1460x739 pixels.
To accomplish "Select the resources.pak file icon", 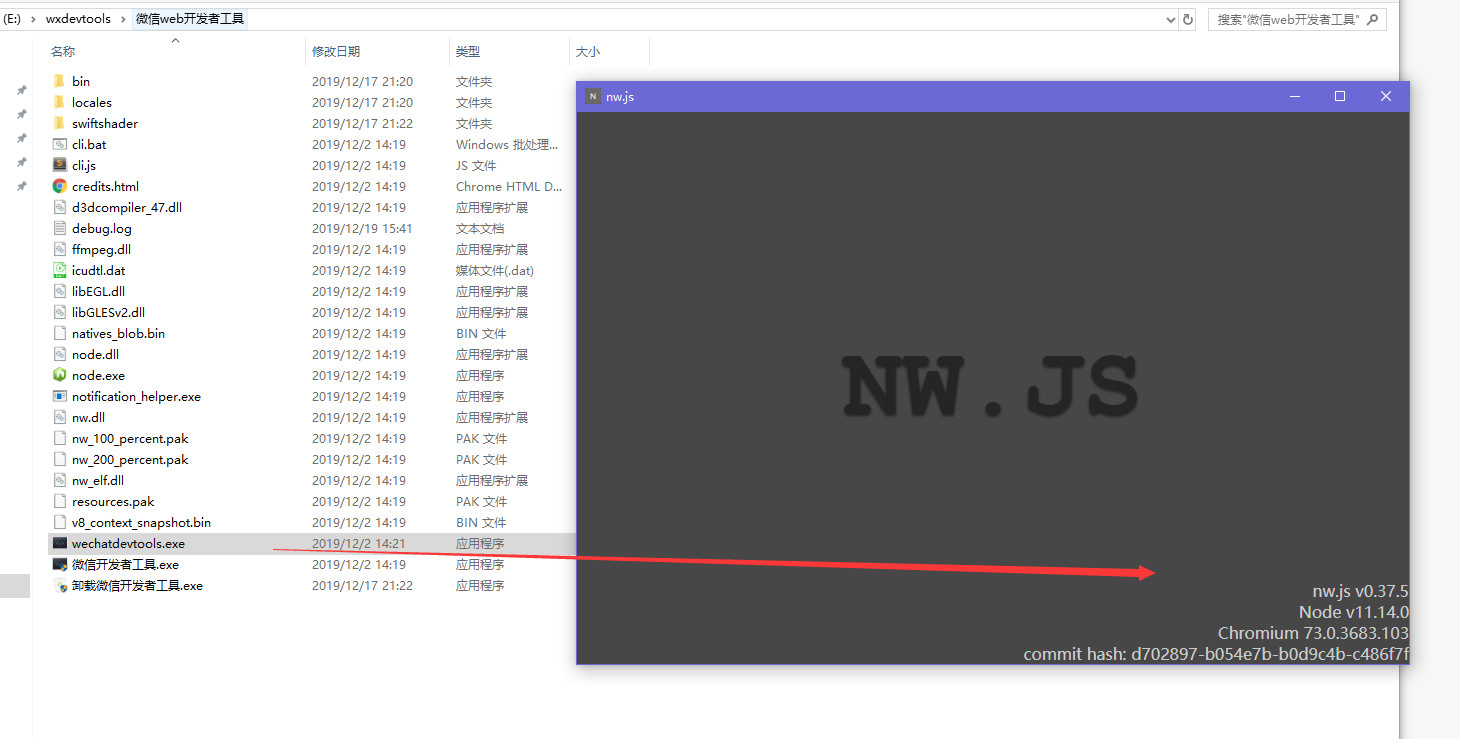I will 59,501.
